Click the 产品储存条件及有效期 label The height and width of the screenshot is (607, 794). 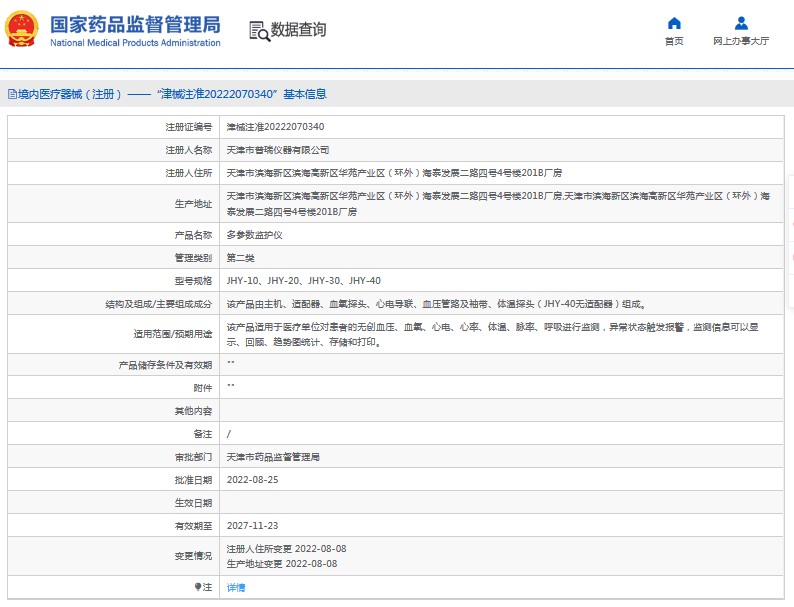pos(165,365)
